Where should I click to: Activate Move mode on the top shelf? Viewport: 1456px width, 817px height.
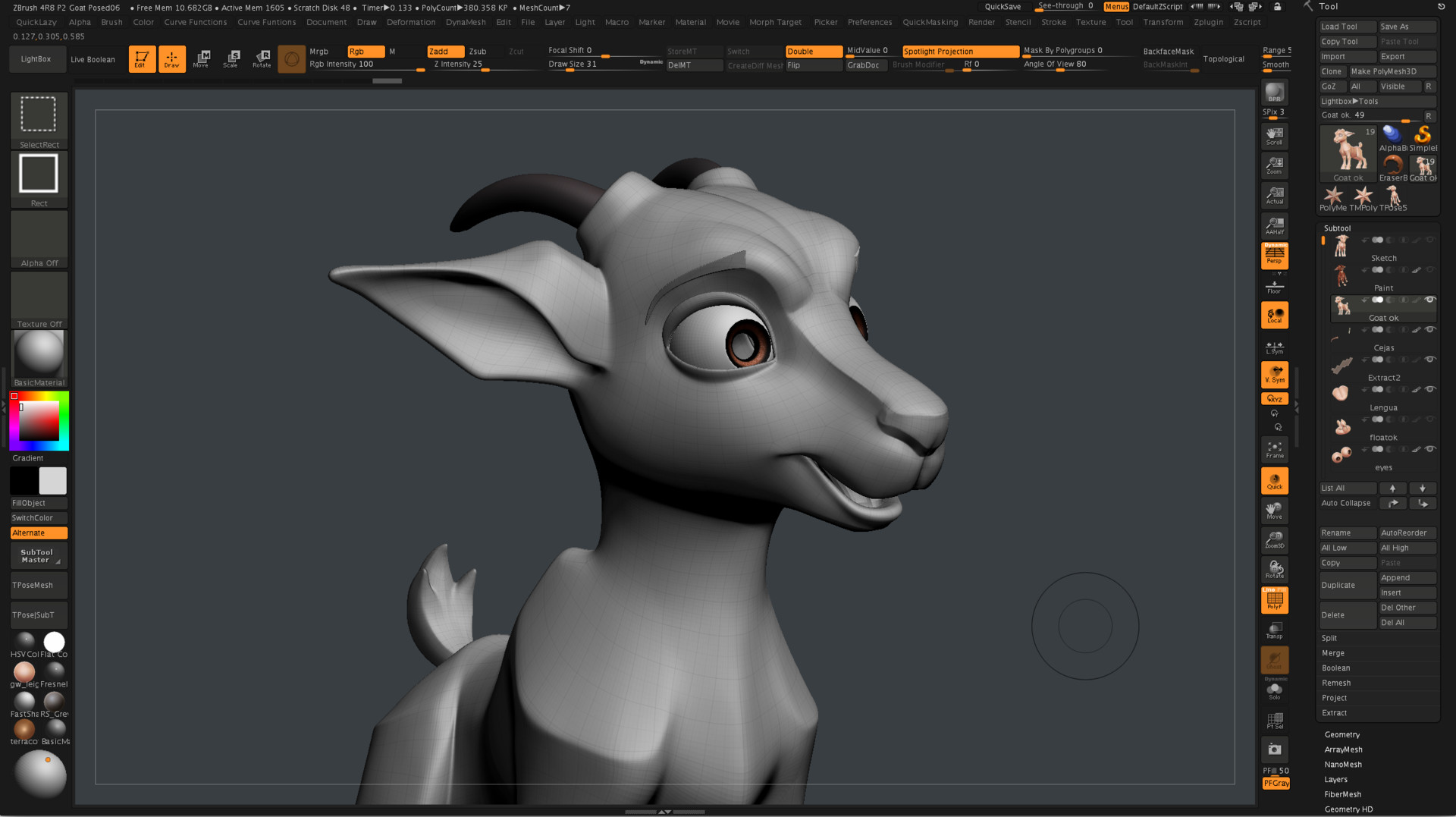click(202, 58)
